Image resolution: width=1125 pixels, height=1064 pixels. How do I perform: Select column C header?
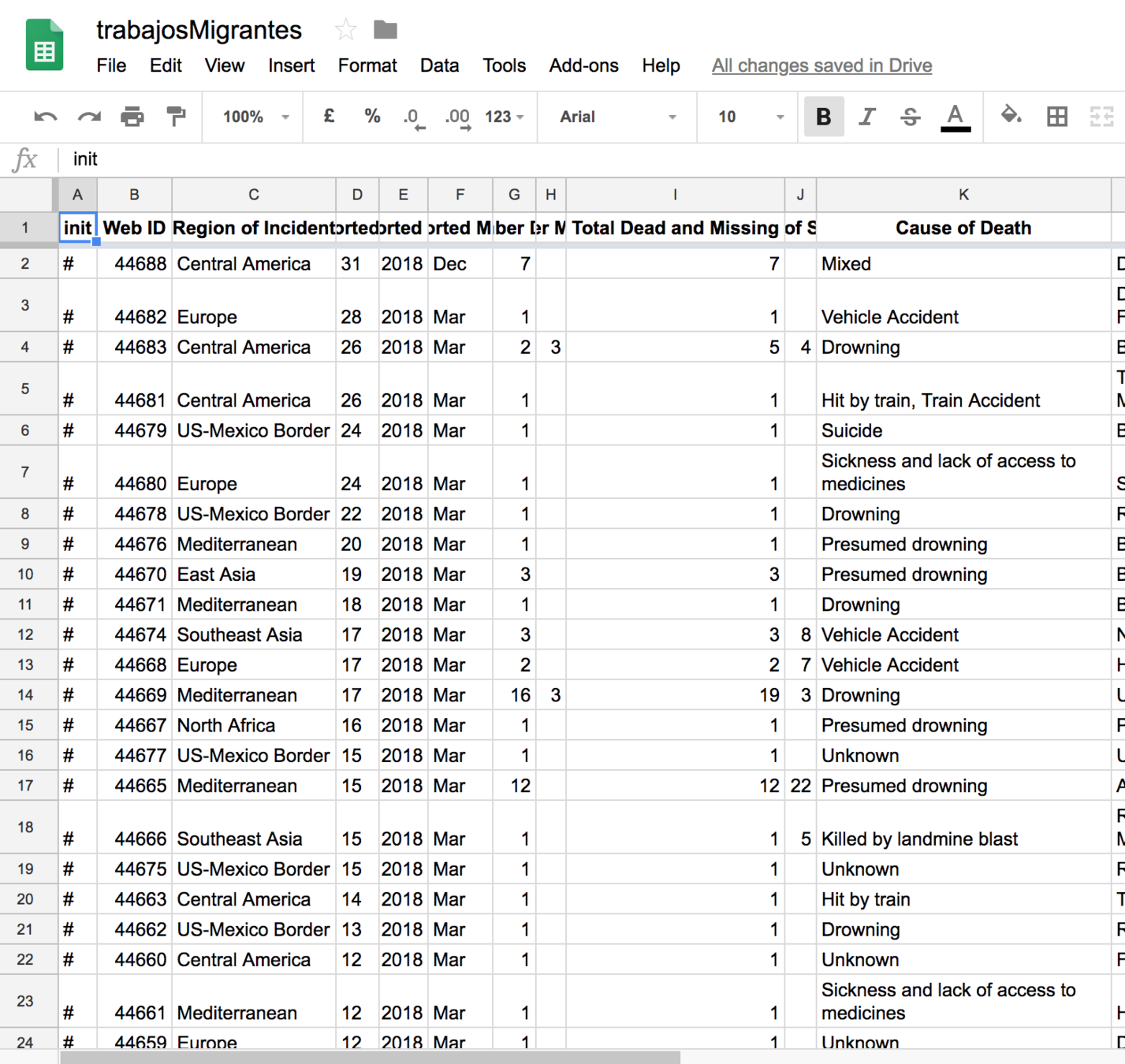point(254,195)
